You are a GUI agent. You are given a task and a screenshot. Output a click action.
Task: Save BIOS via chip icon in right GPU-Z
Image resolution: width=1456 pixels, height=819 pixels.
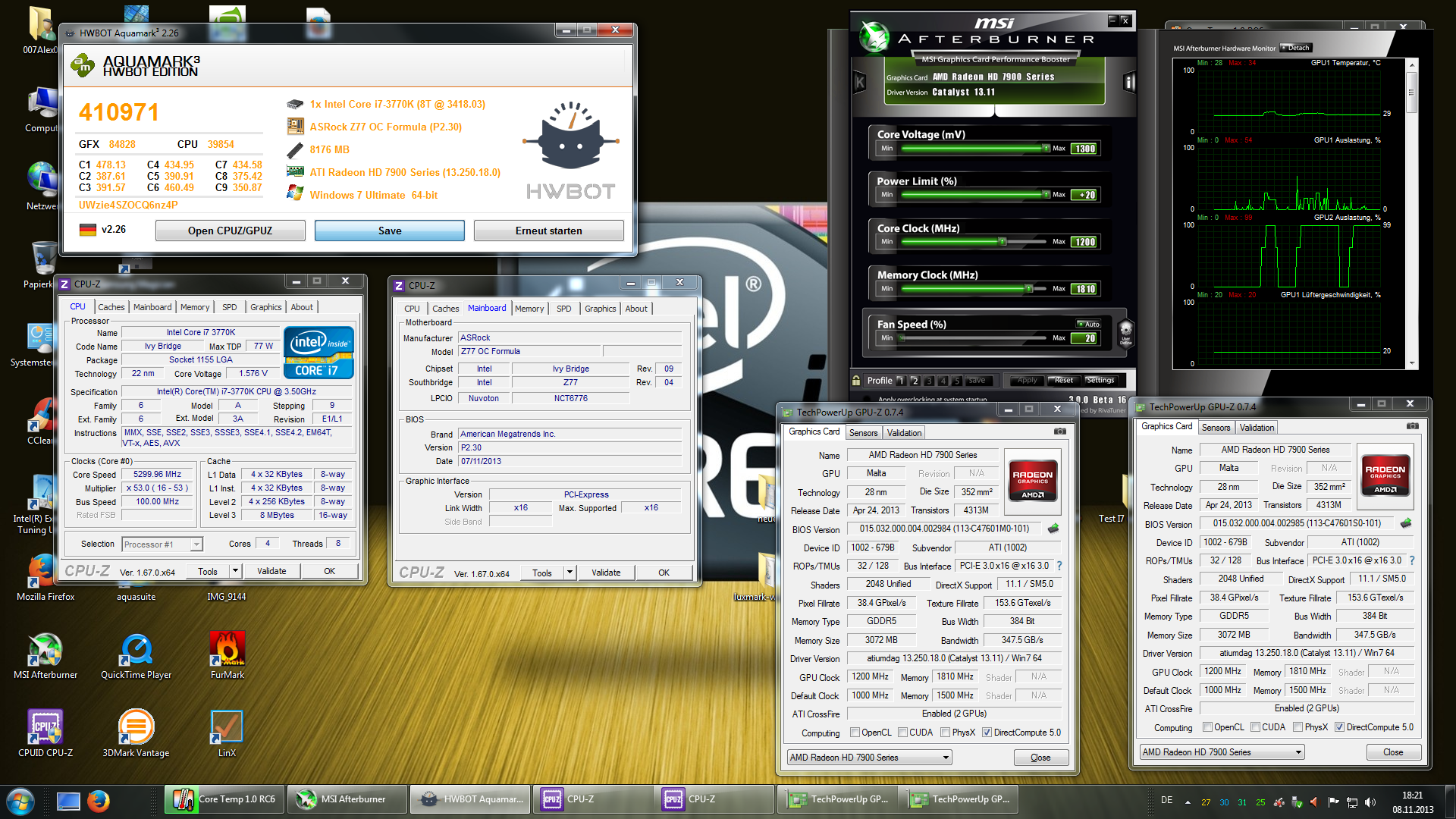tap(1405, 523)
